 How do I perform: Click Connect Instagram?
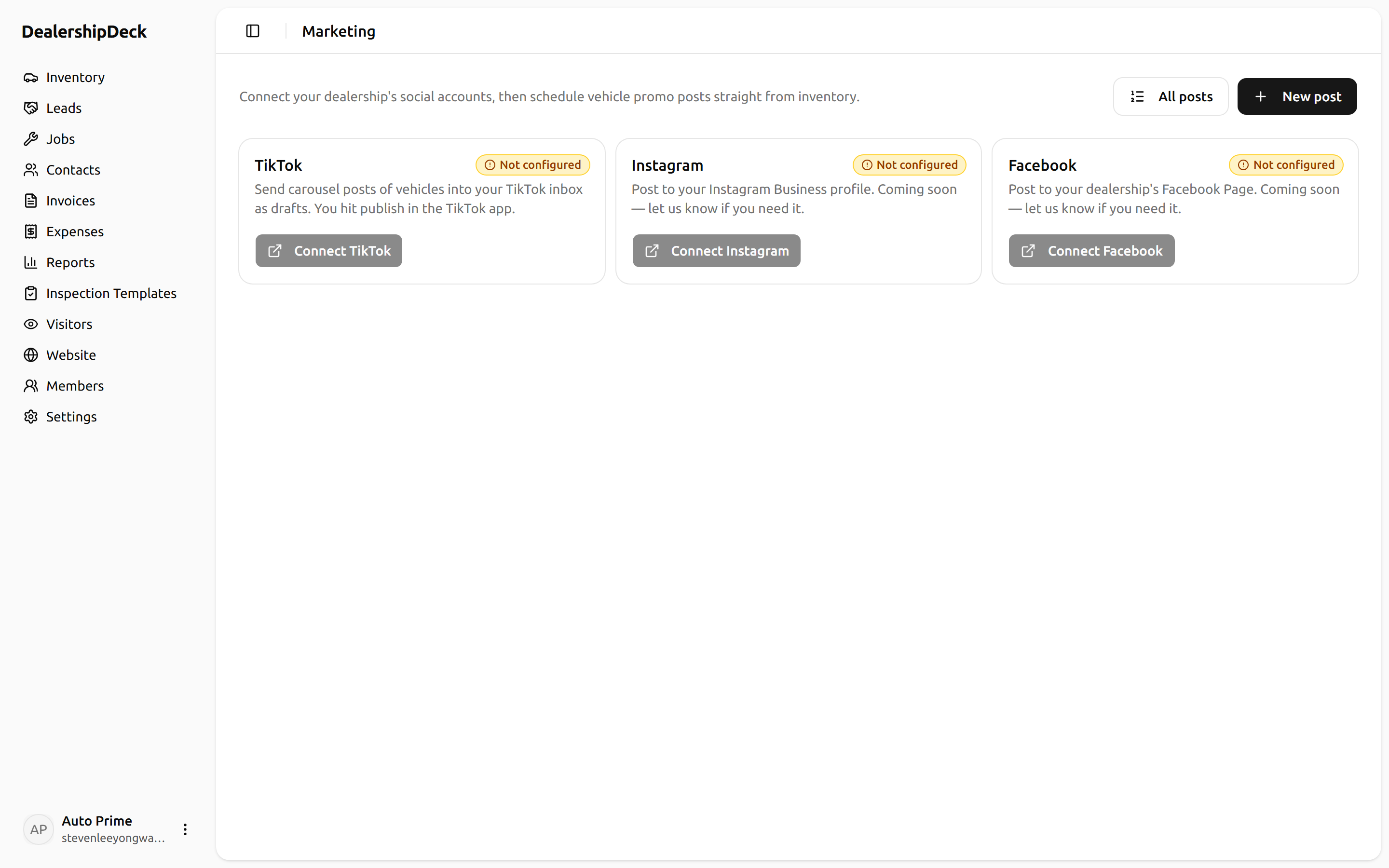click(x=716, y=251)
